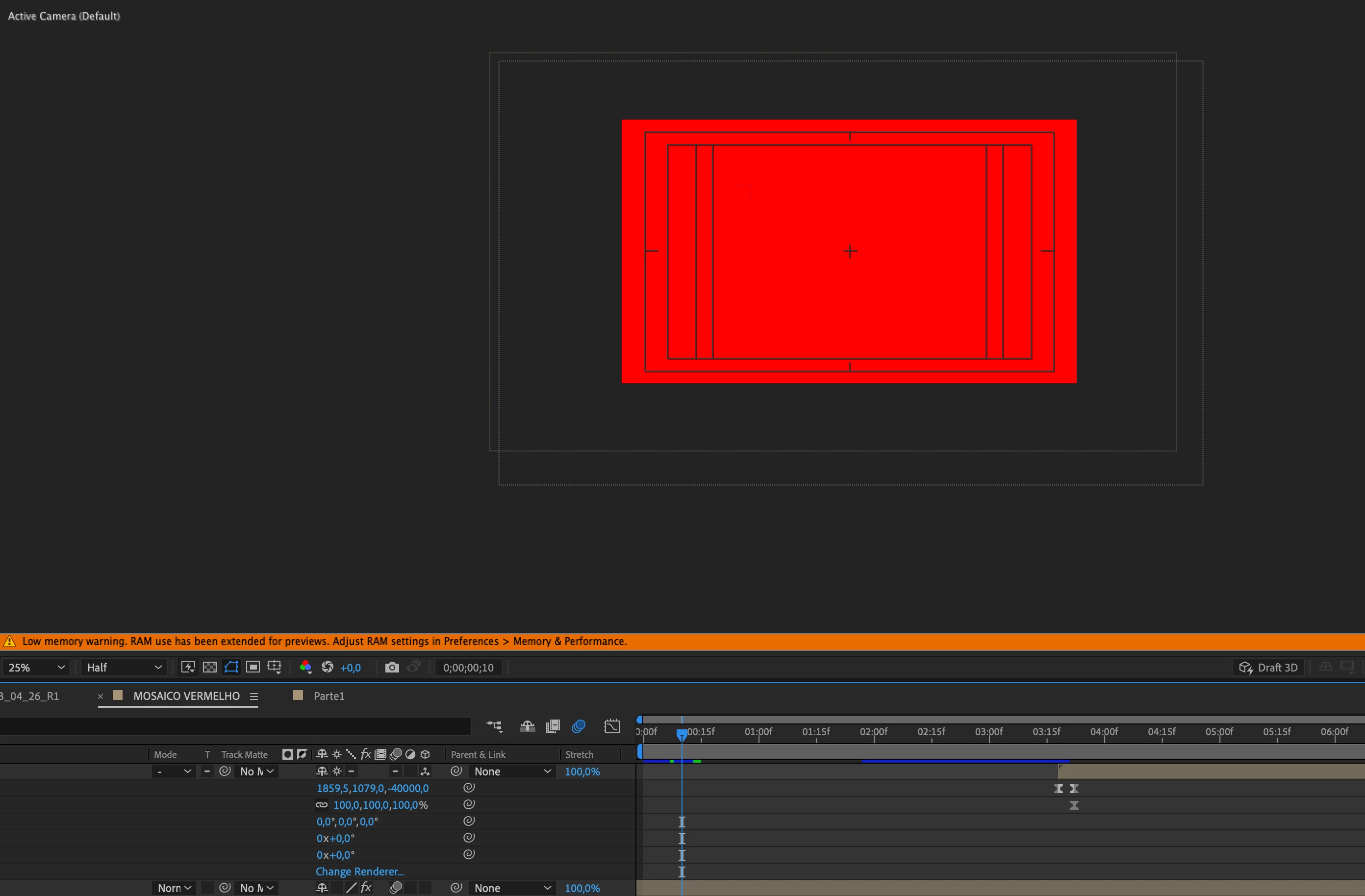Image resolution: width=1365 pixels, height=896 pixels.
Task: Click the RGB channel display icon
Action: point(305,667)
